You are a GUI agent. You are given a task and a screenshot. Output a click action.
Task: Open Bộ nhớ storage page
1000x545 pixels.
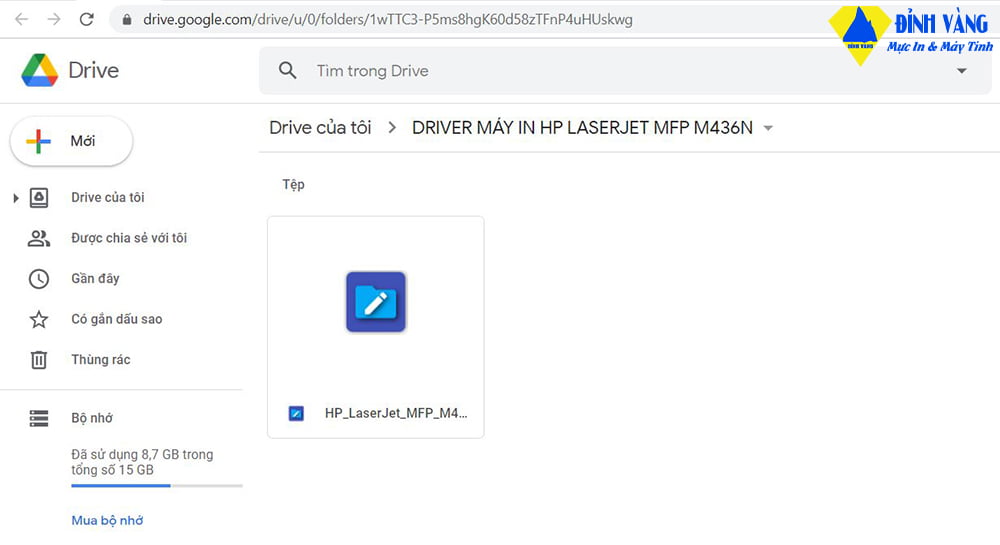(92, 418)
